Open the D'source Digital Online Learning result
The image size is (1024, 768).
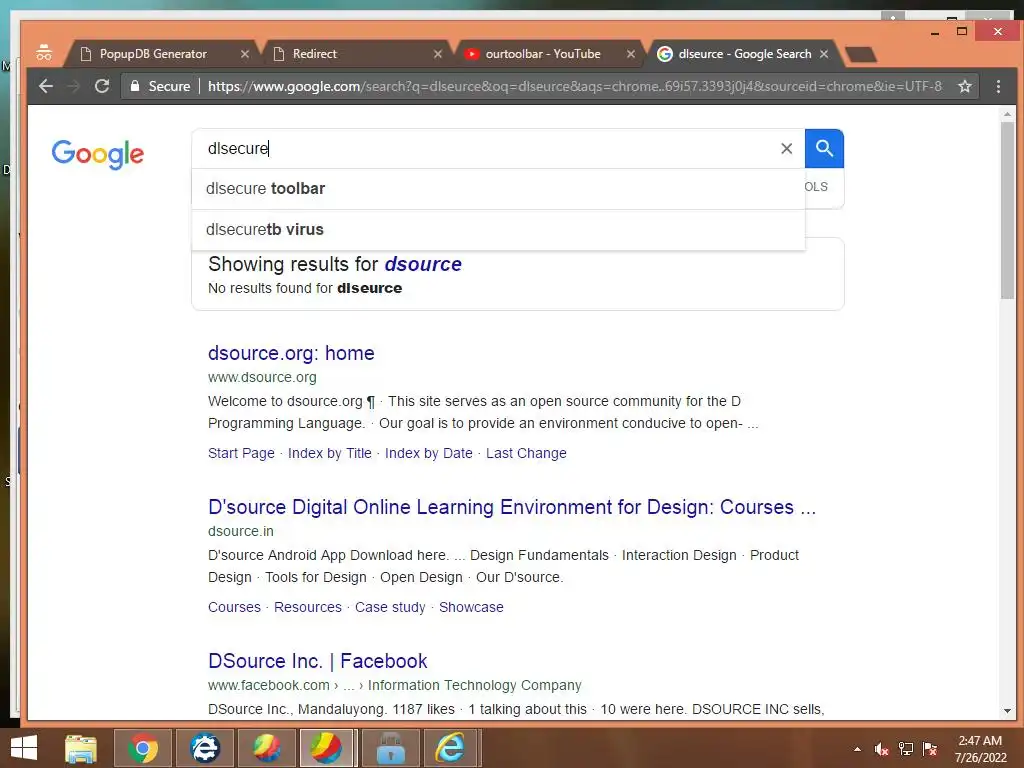pos(512,507)
